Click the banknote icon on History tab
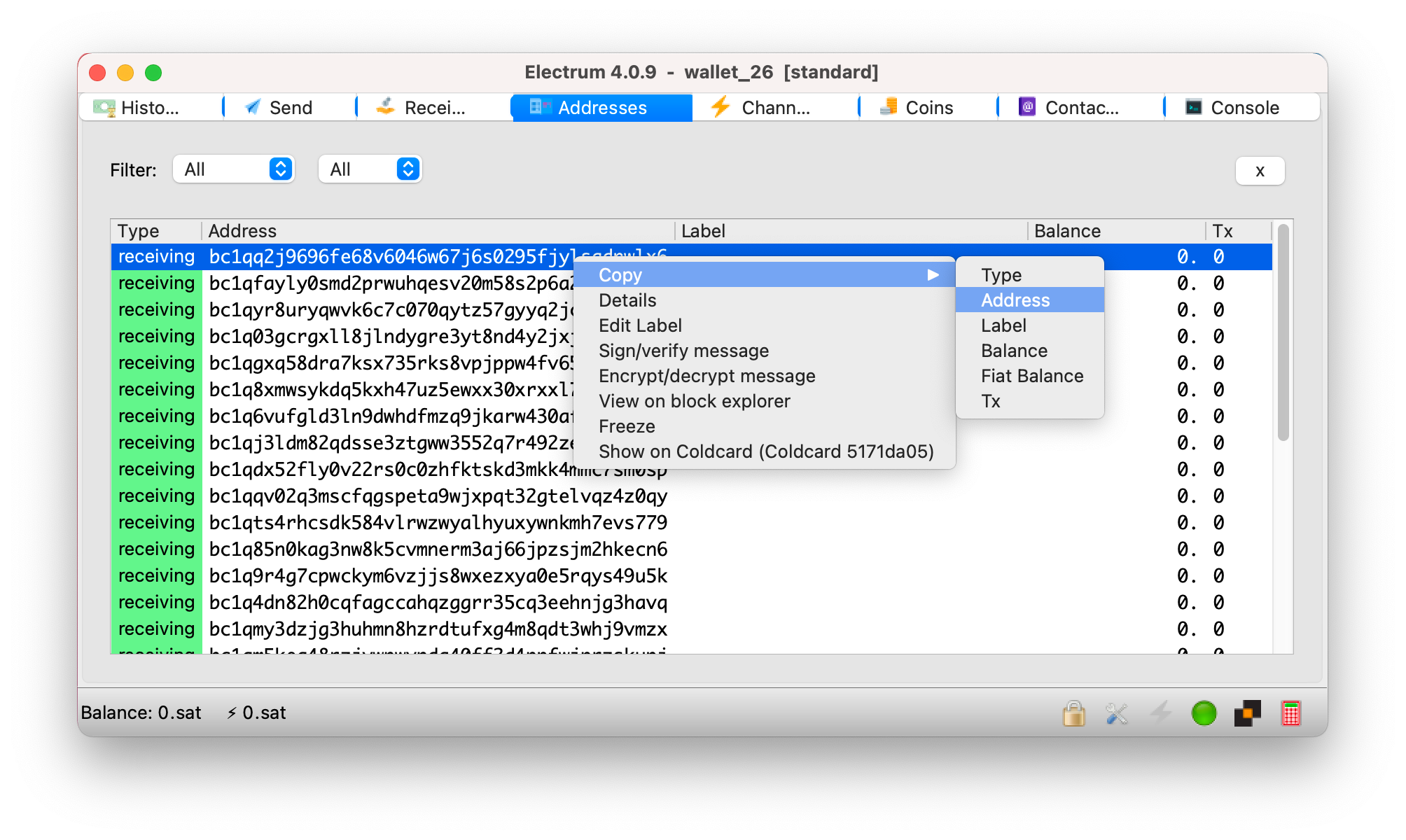 (104, 108)
